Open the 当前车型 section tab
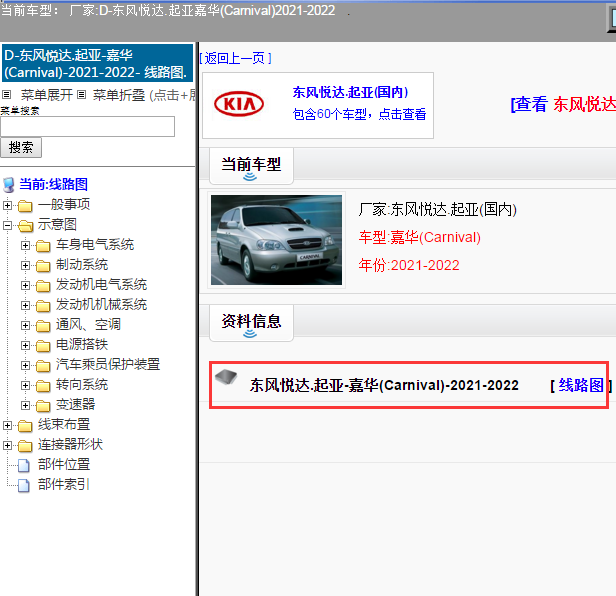 point(251,166)
